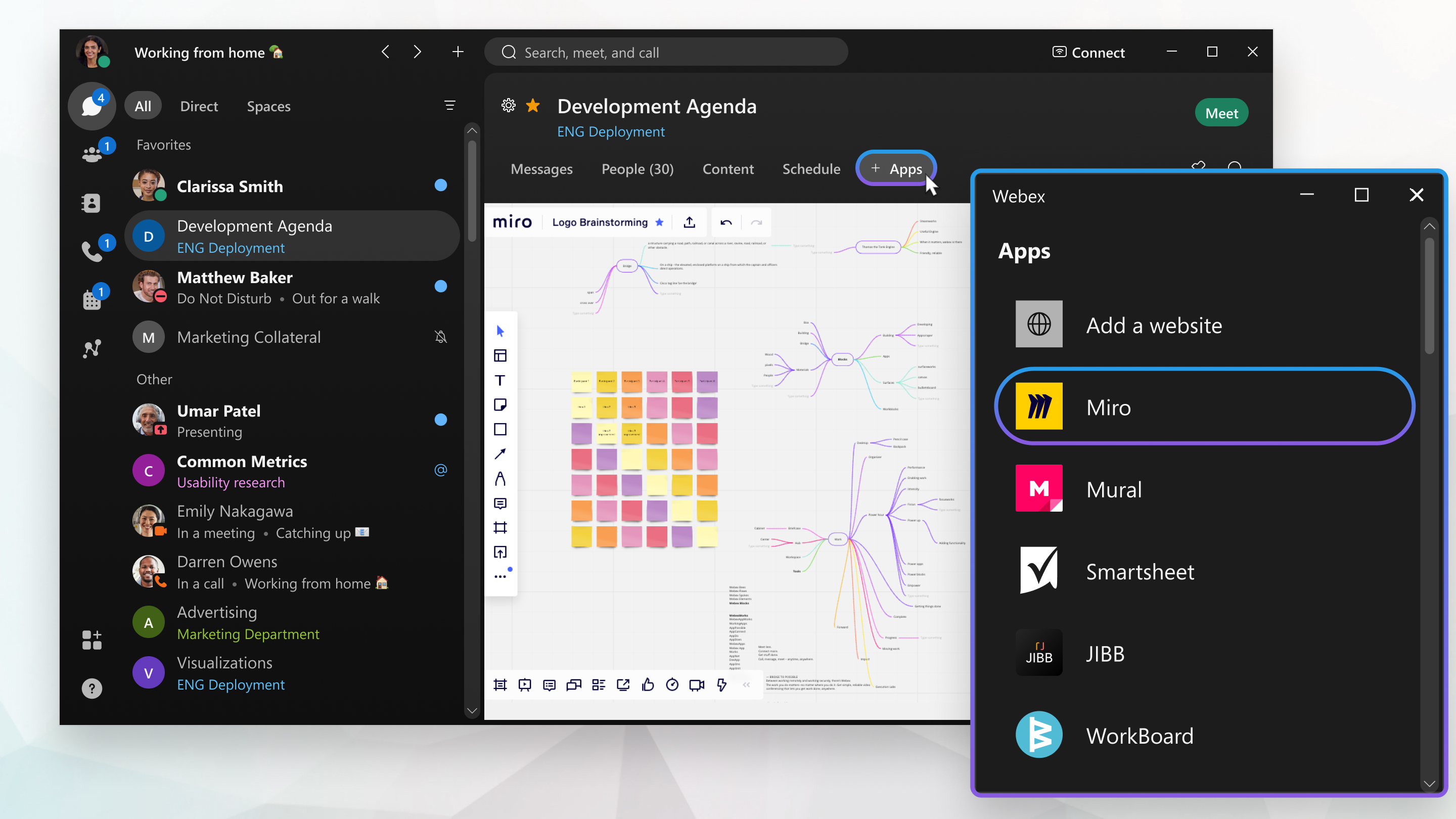Click the frame tool in Miro toolbar
Viewport: 1456px width, 819px height.
click(500, 527)
